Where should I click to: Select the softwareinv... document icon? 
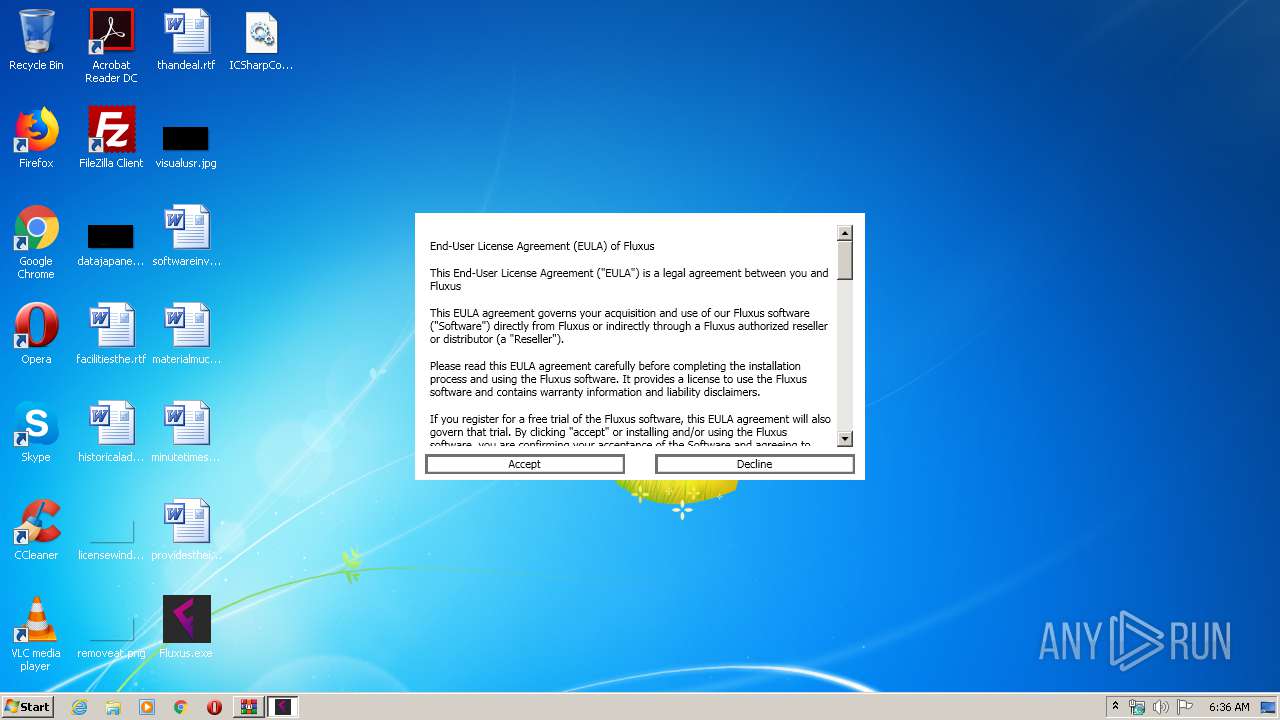pyautogui.click(x=186, y=237)
